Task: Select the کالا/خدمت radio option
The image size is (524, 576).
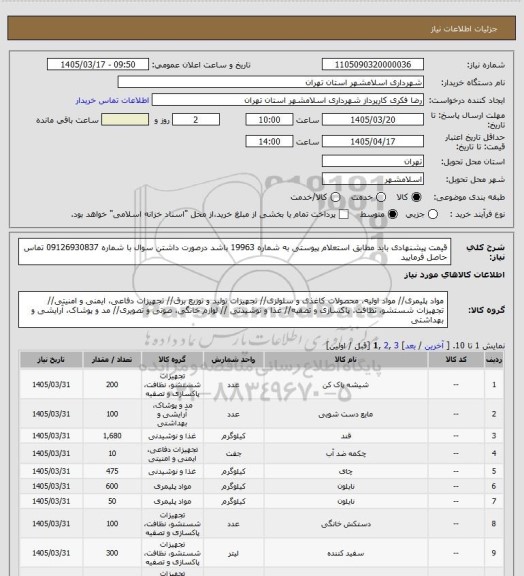Action: tap(335, 197)
